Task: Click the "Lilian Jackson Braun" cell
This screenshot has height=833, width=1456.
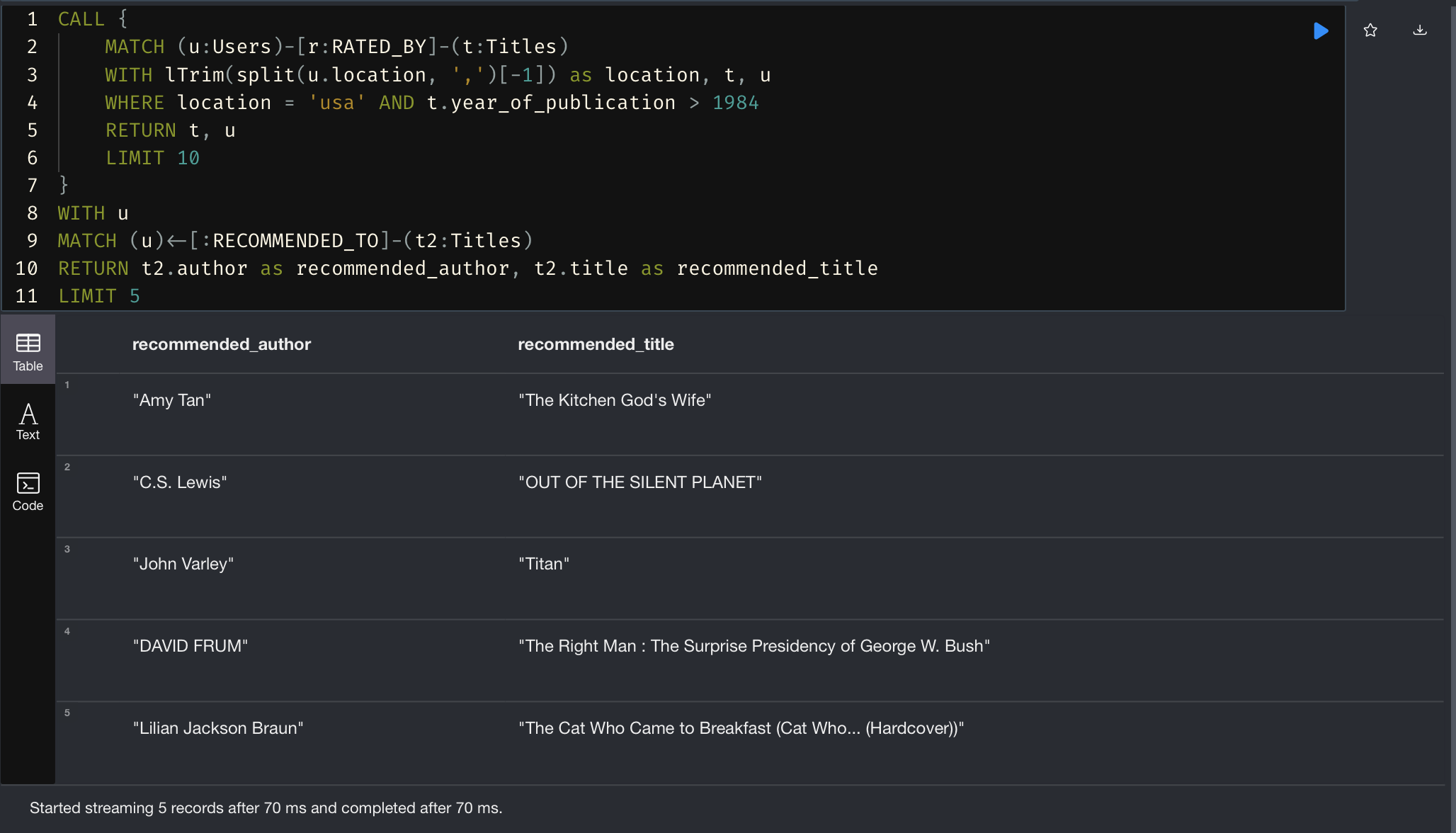Action: [218, 728]
